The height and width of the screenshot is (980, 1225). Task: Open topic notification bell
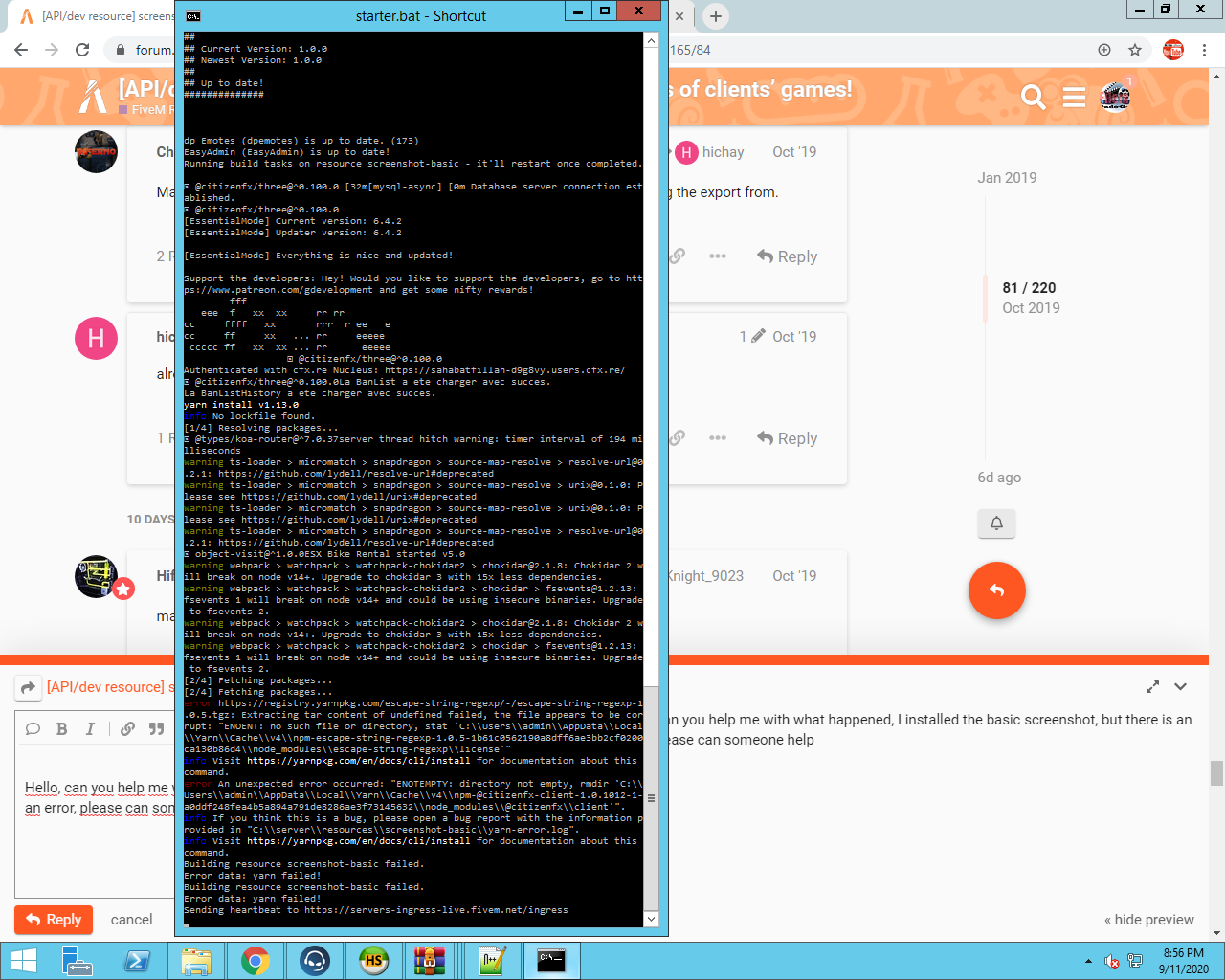tap(995, 523)
